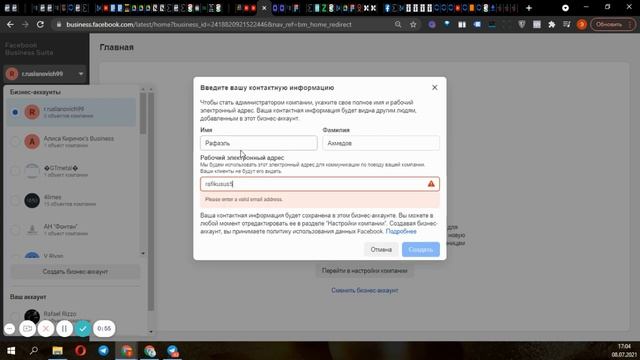
Task: Click the Алиса Киричок's Business avatar
Action: coord(32,142)
